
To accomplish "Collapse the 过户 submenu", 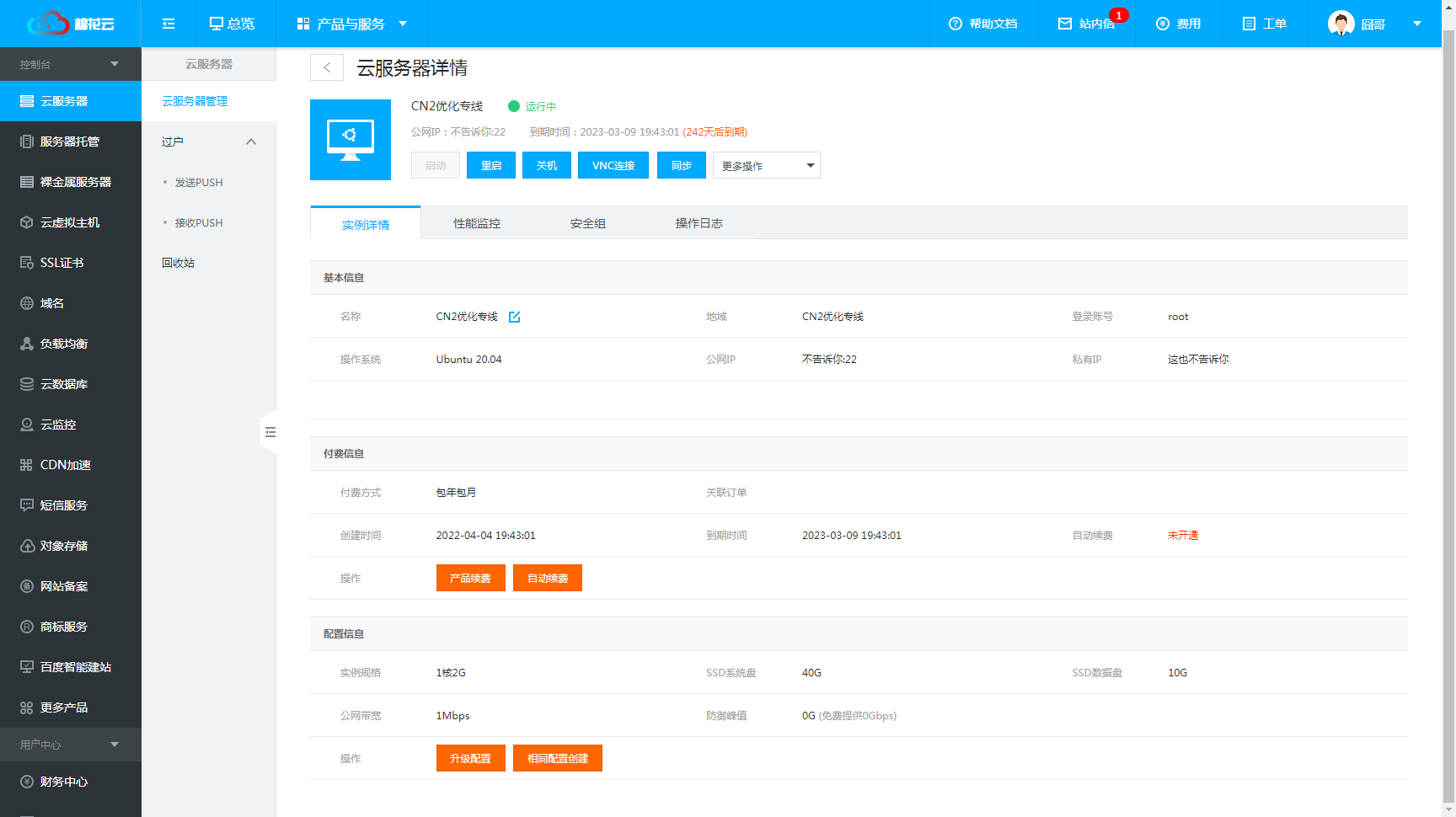I will [209, 142].
